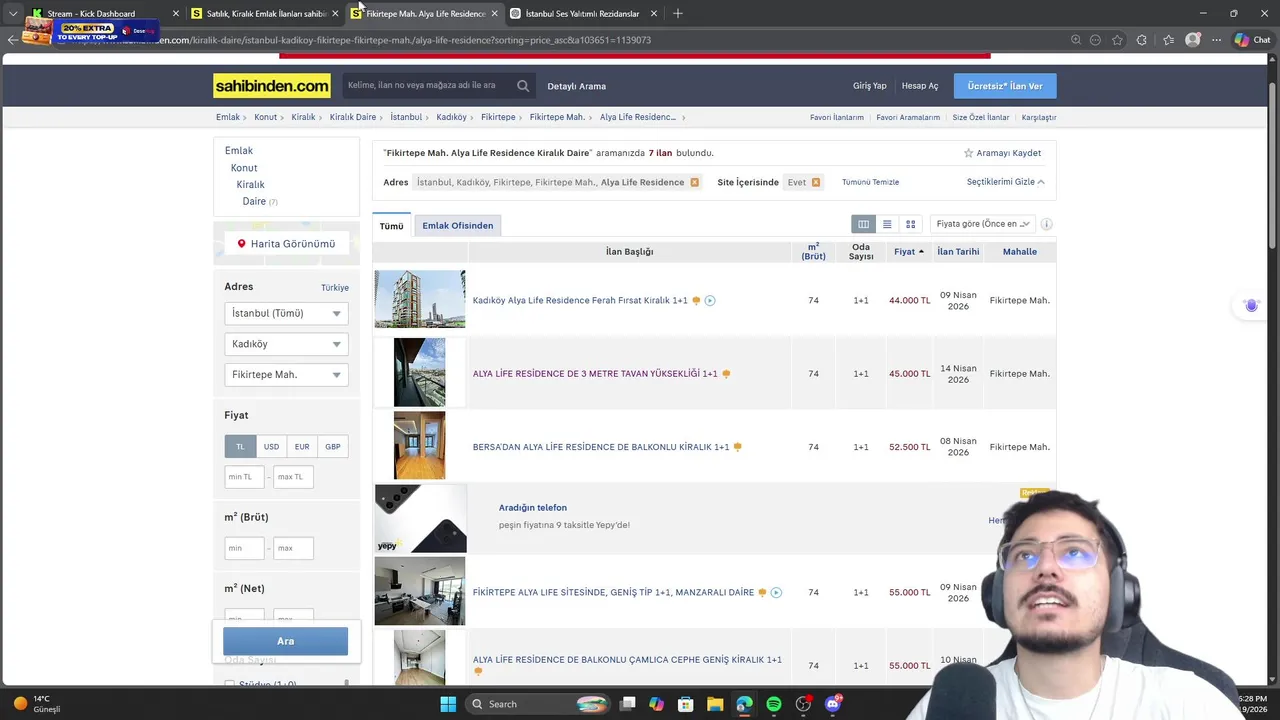
Task: Open the tab list chevron in browser
Action: (12, 13)
